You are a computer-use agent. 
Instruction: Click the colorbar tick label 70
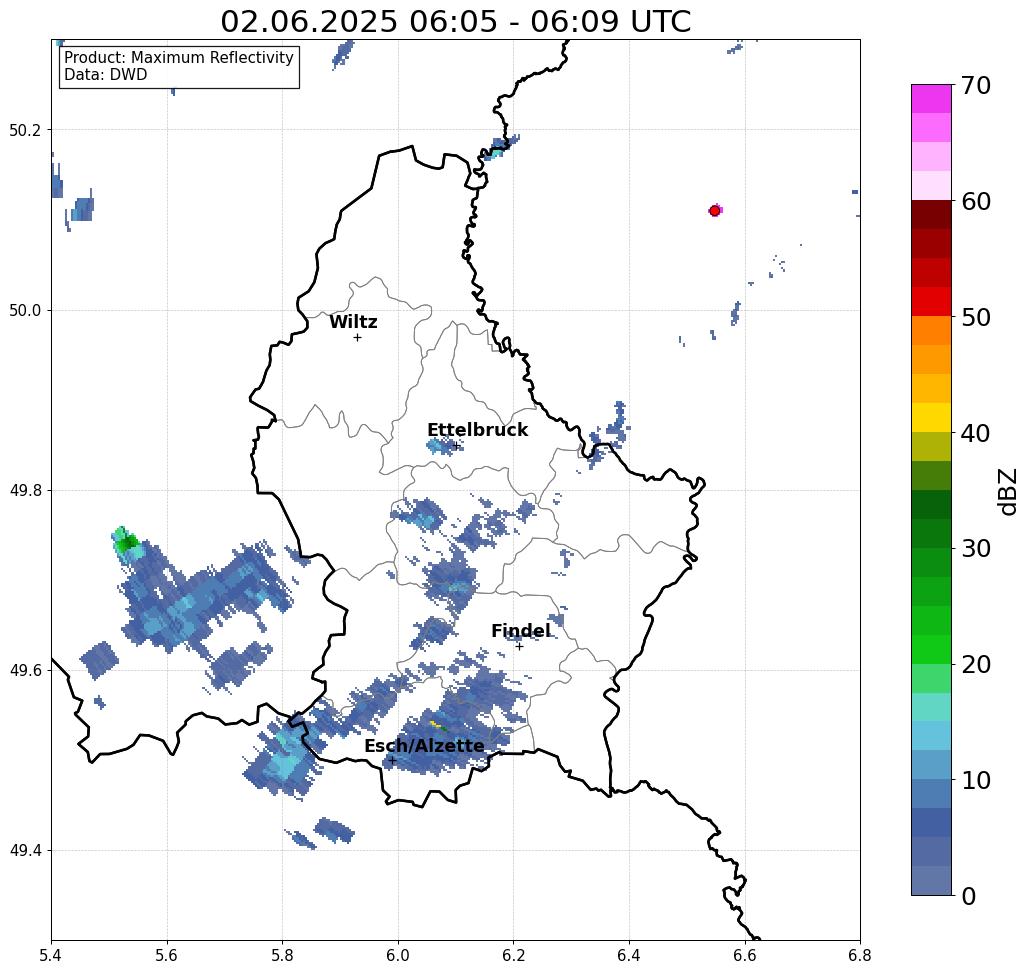976,85
